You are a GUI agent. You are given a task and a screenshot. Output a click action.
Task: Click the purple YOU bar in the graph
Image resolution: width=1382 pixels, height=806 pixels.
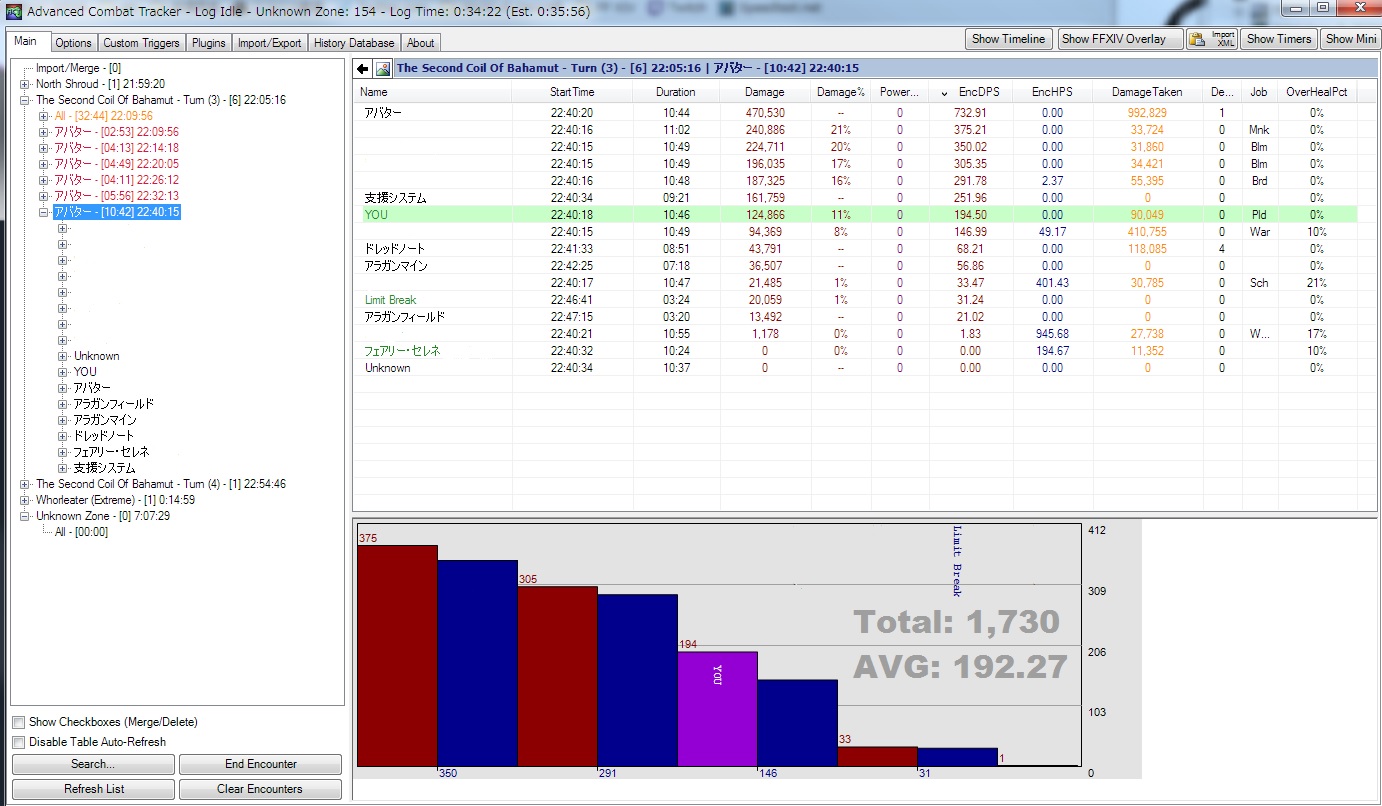[717, 709]
